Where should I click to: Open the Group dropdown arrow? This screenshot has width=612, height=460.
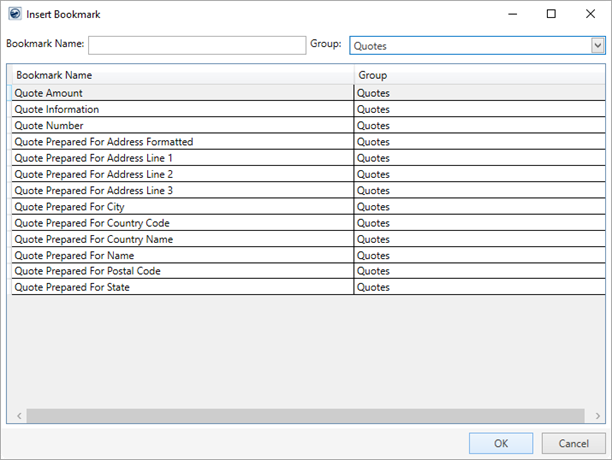597,45
